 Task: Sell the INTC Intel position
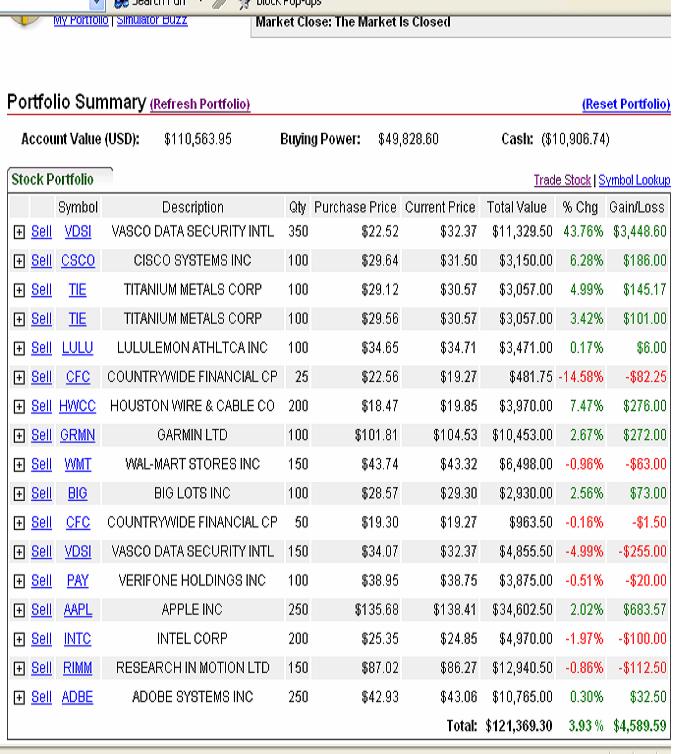pyautogui.click(x=41, y=639)
